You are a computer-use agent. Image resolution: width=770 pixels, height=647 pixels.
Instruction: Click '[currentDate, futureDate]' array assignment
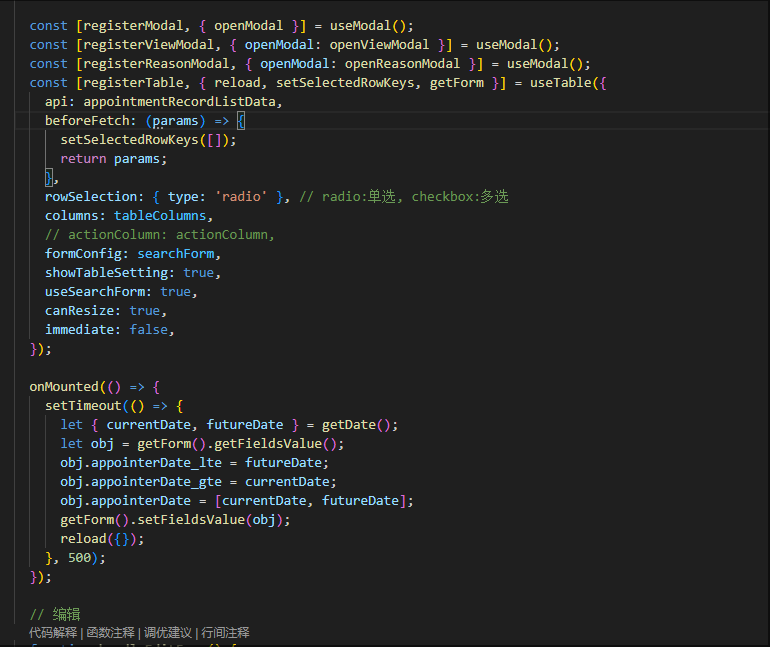point(310,501)
